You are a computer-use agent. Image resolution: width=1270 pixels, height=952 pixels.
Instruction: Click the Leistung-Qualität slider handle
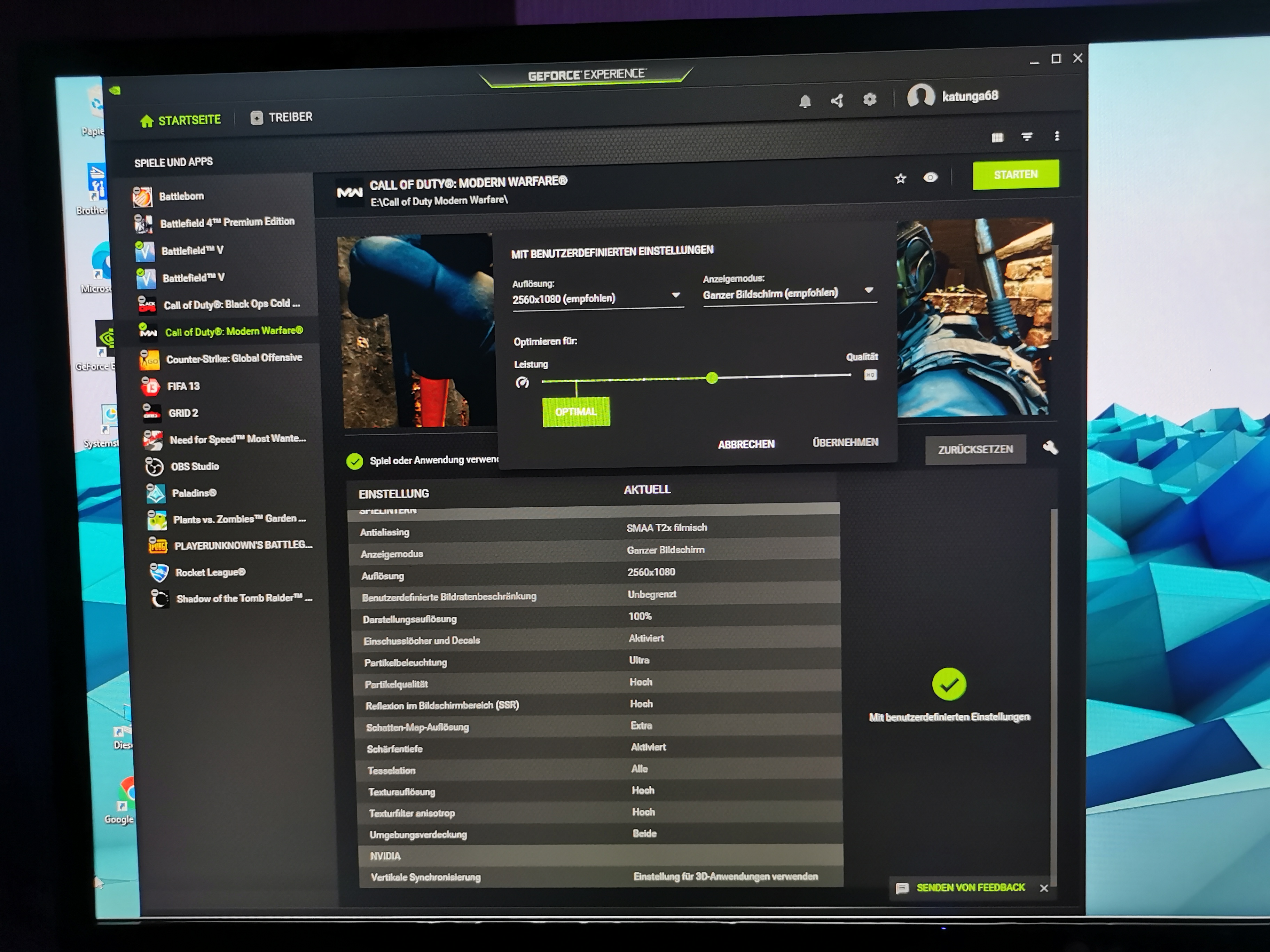[x=712, y=378]
